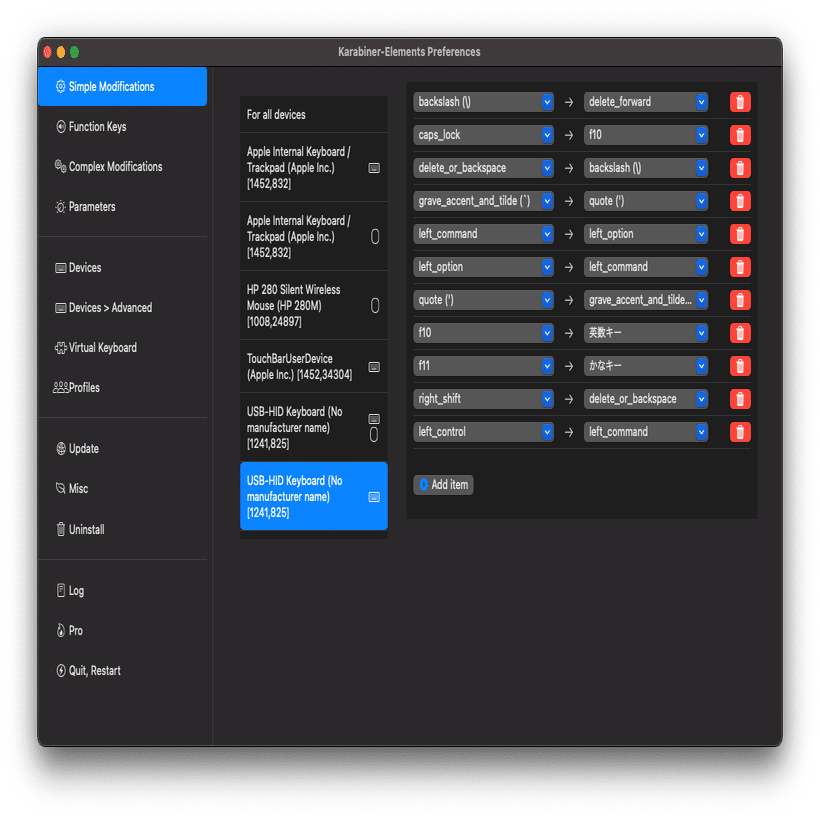Open the 英数キー destination dropdown for f10
Image resolution: width=820 pixels, height=820 pixels.
[x=645, y=332]
